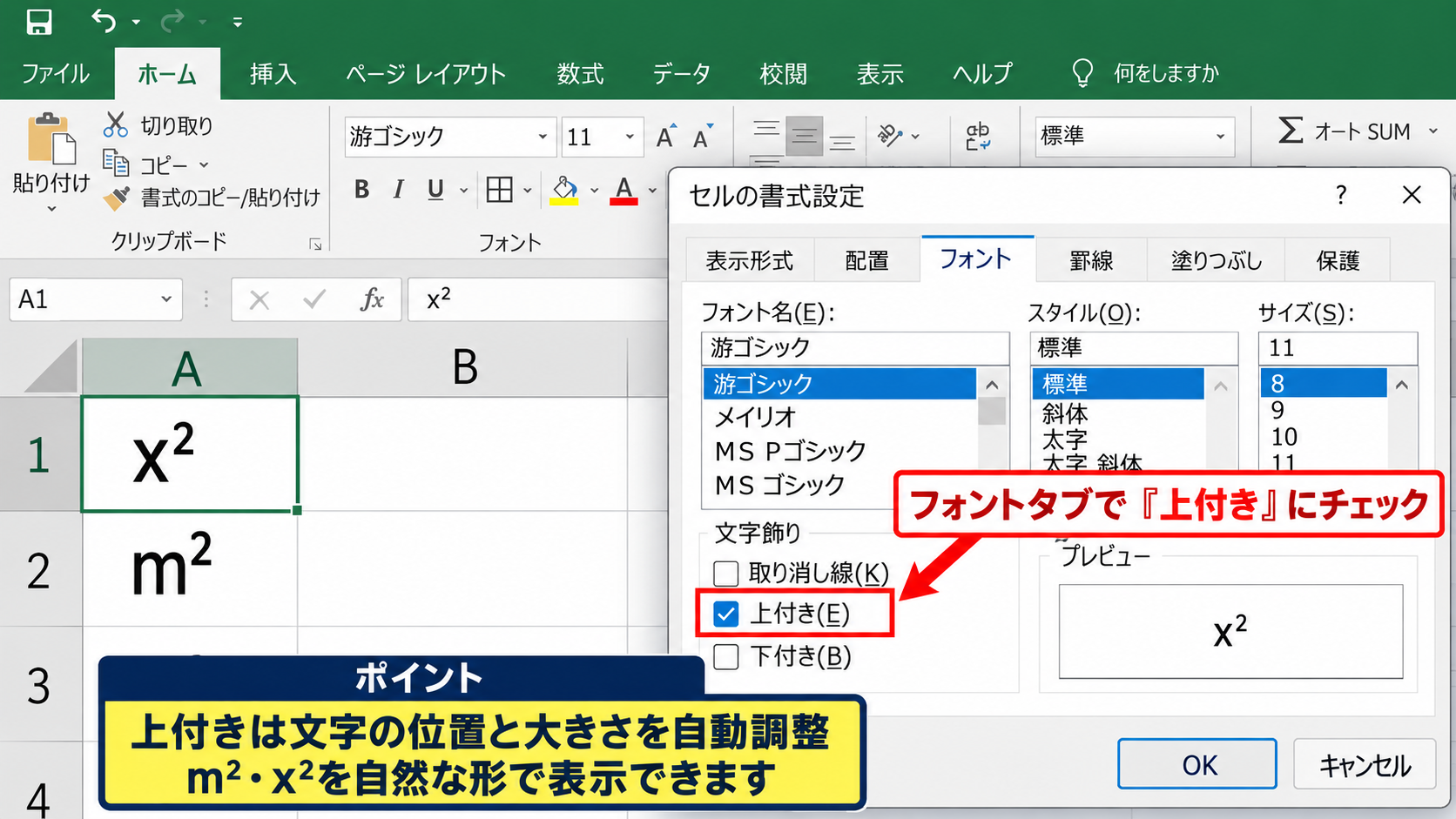Increase font size with larger A icon
The height and width of the screenshot is (819, 1456).
(x=666, y=137)
